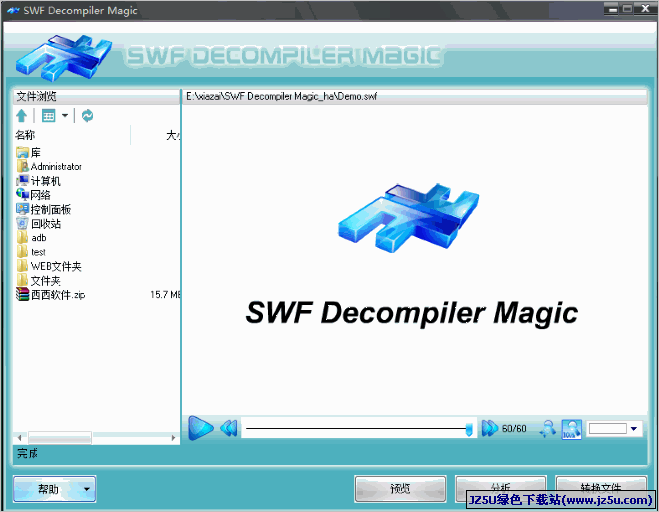The width and height of the screenshot is (659, 512).
Task: Click the Demo.swf file path bar
Action: coord(414,96)
